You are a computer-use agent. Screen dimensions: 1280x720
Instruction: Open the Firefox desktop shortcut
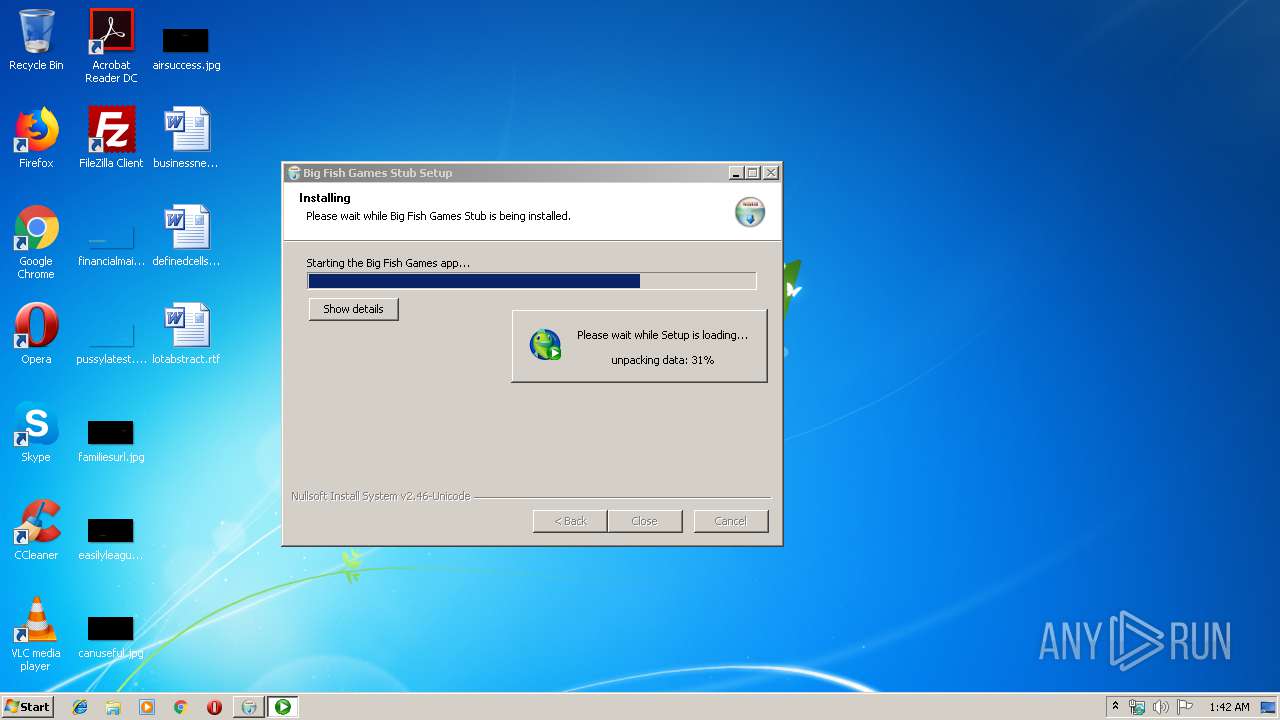point(36,138)
